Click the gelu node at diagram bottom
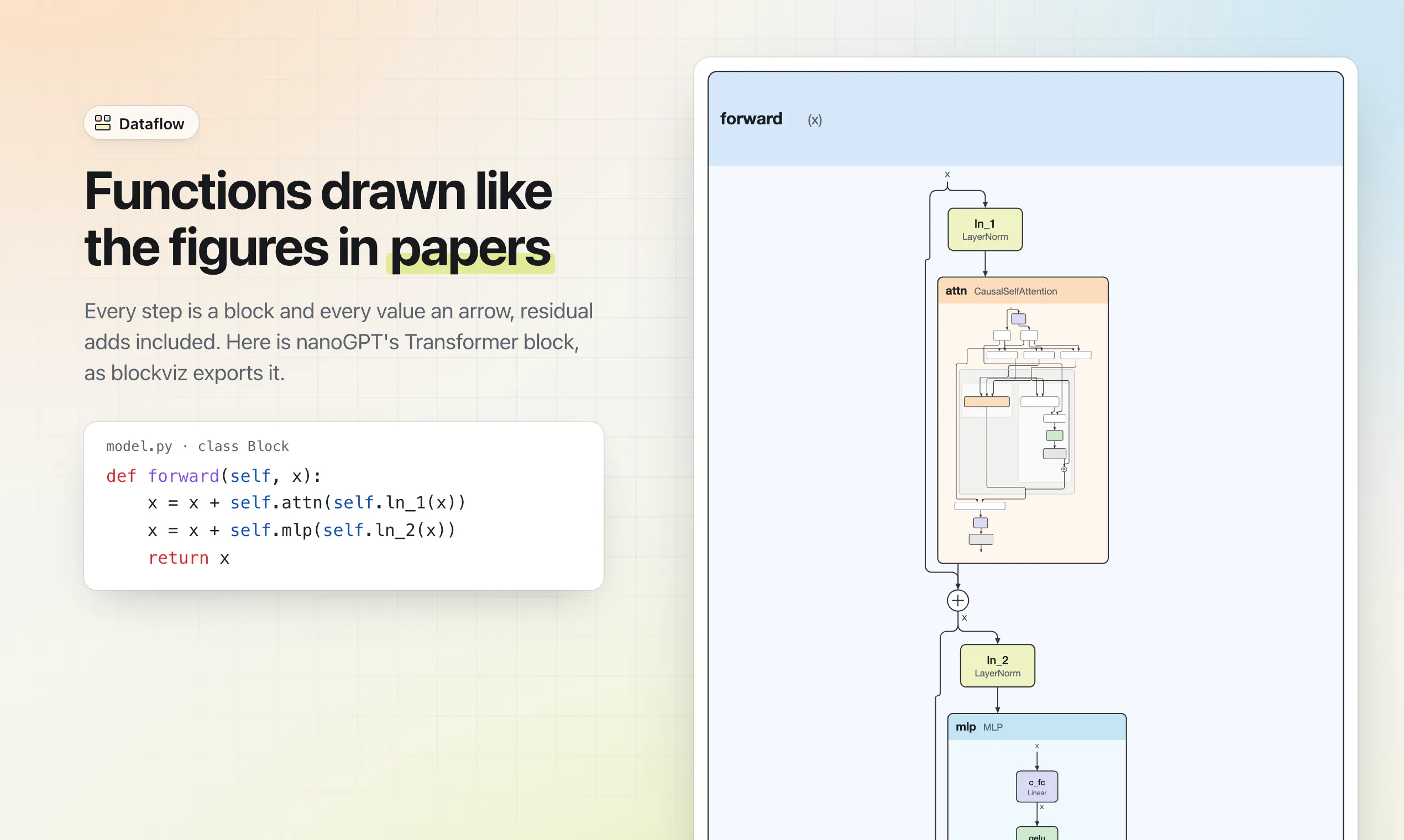The width and height of the screenshot is (1404, 840). point(1036,834)
